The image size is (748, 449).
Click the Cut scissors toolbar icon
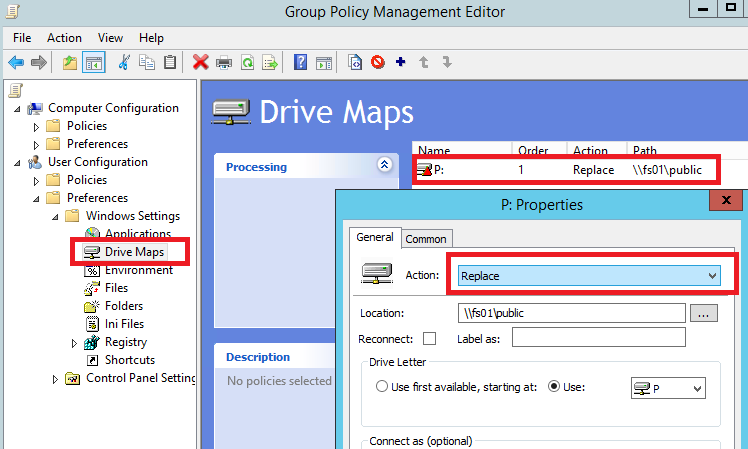click(125, 62)
